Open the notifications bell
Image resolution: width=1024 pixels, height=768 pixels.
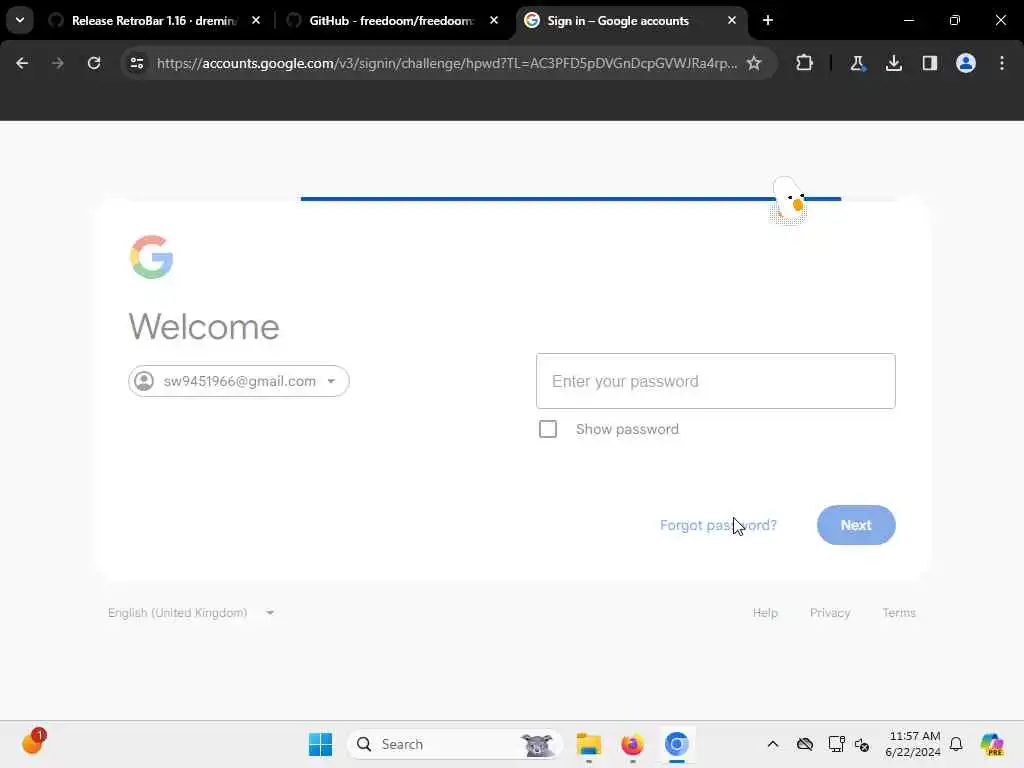pos(956,744)
